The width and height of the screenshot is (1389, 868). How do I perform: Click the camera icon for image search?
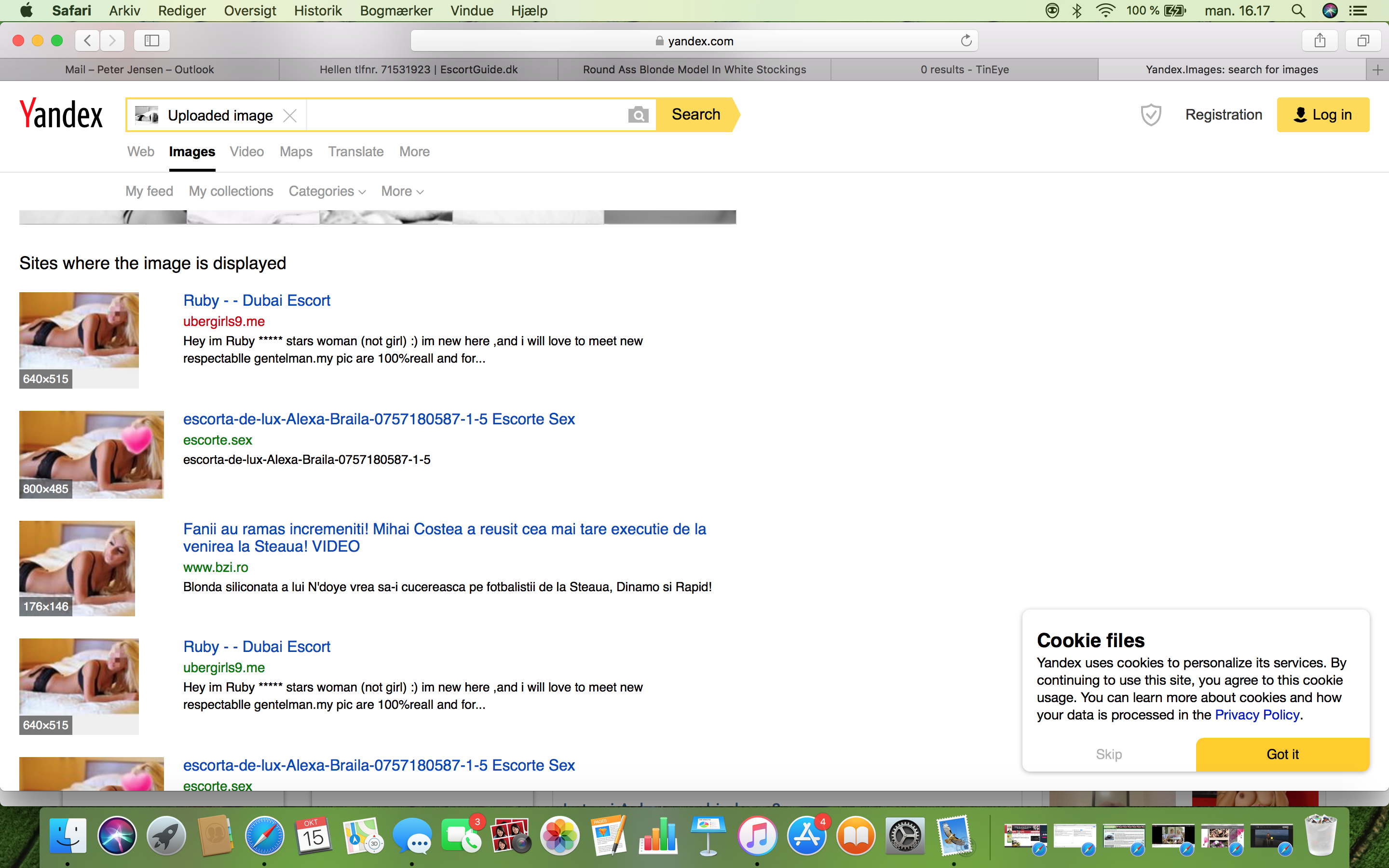click(638, 115)
